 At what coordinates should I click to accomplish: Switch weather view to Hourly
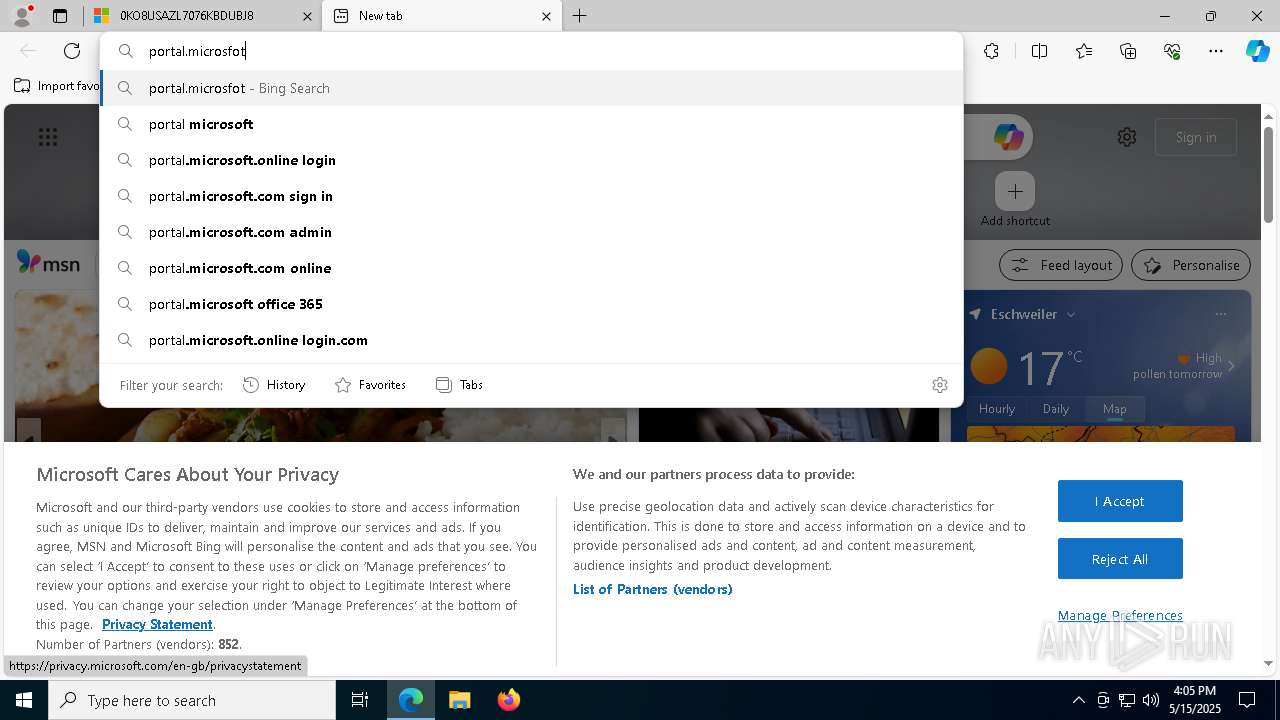(997, 408)
